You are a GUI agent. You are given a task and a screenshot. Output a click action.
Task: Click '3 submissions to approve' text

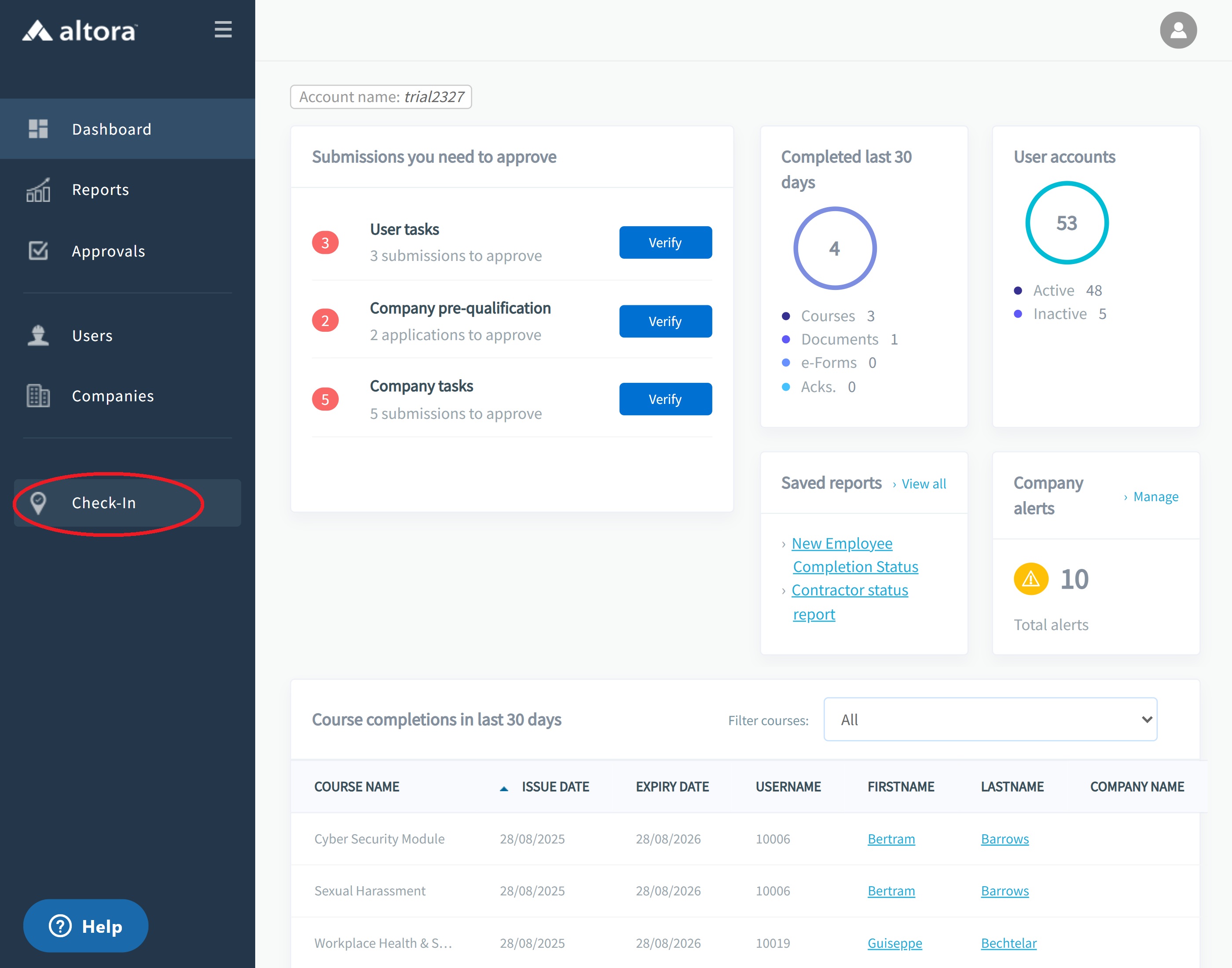point(456,256)
